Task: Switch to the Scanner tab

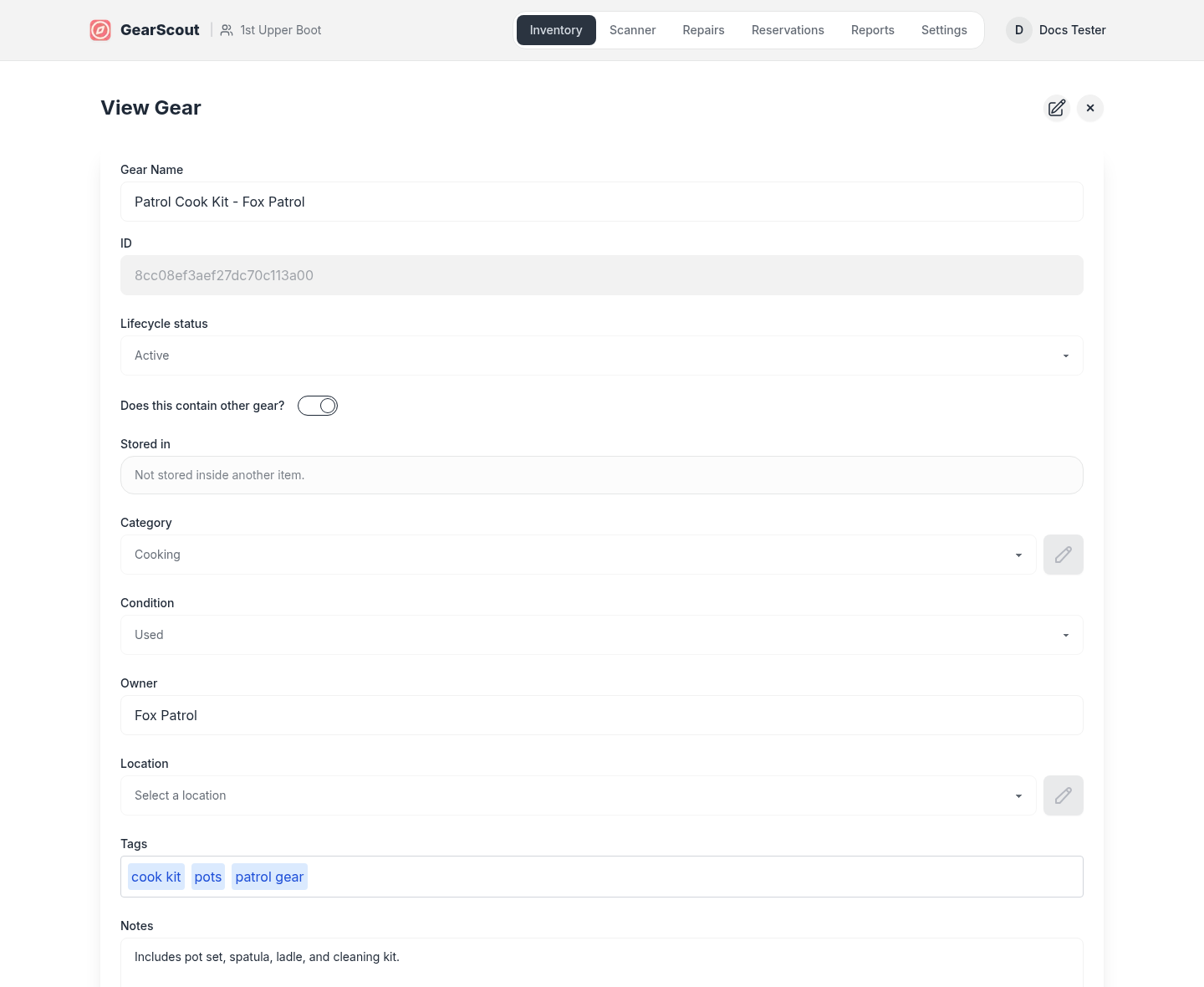Action: pos(632,30)
